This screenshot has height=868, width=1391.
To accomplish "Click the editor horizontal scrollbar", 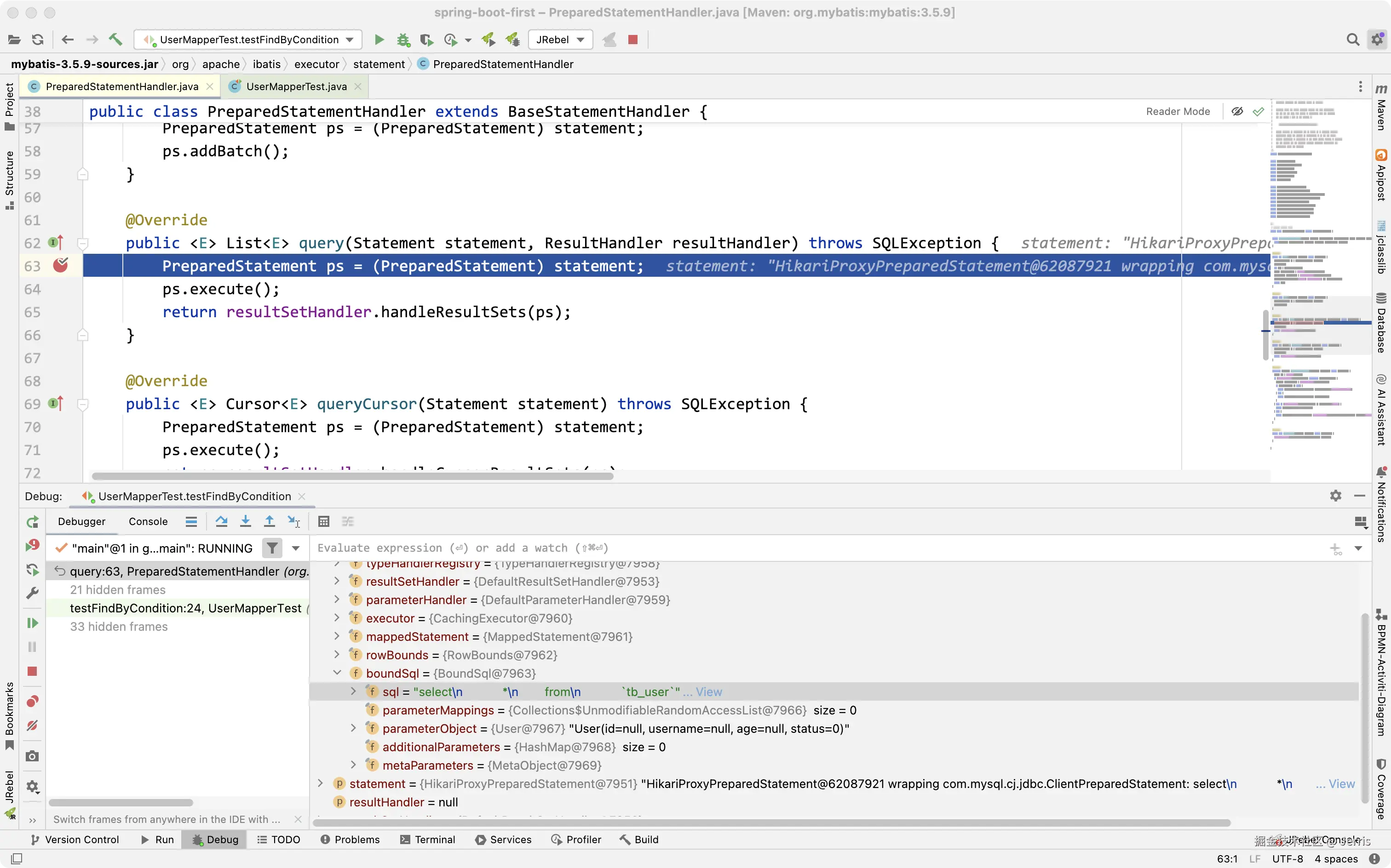I will [352, 476].
